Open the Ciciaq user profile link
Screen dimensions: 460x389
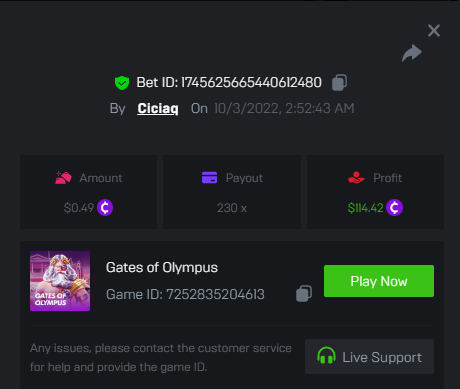click(x=158, y=108)
